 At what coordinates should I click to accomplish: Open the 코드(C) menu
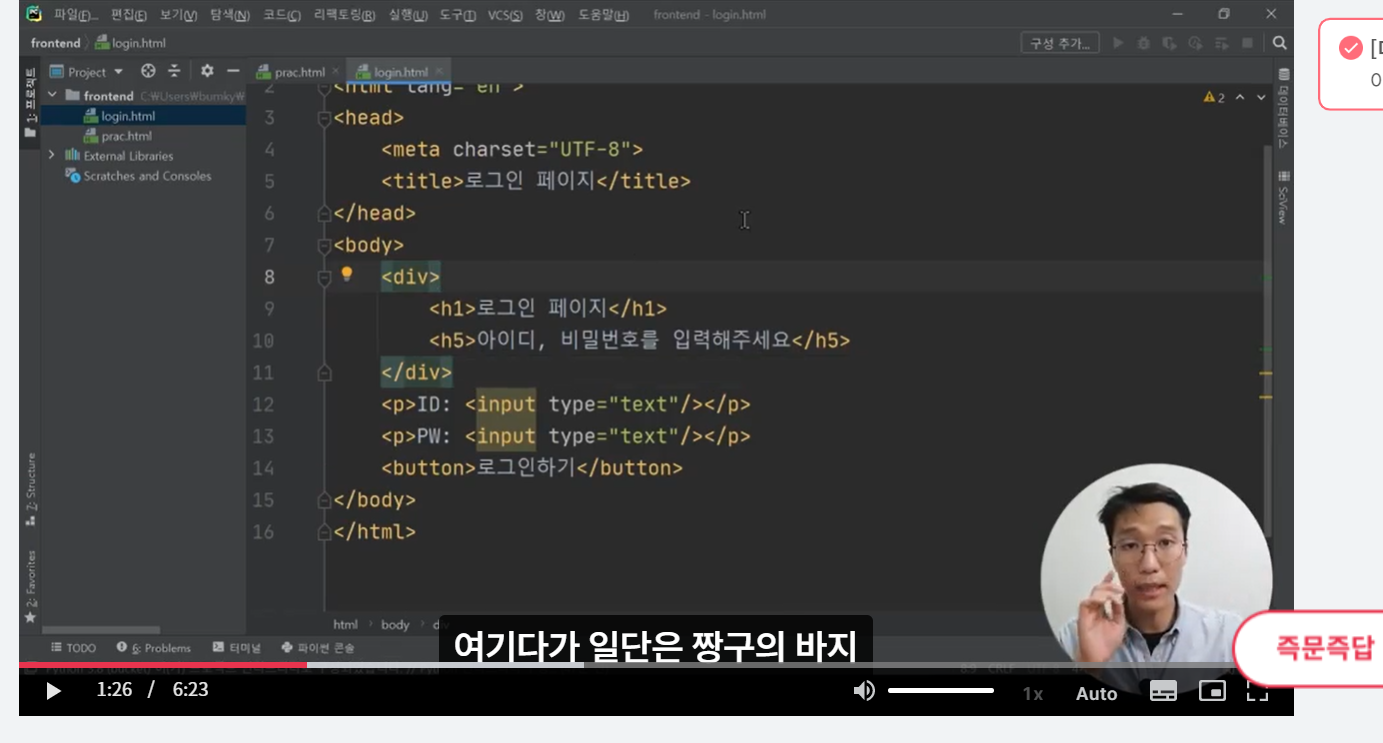(x=282, y=15)
